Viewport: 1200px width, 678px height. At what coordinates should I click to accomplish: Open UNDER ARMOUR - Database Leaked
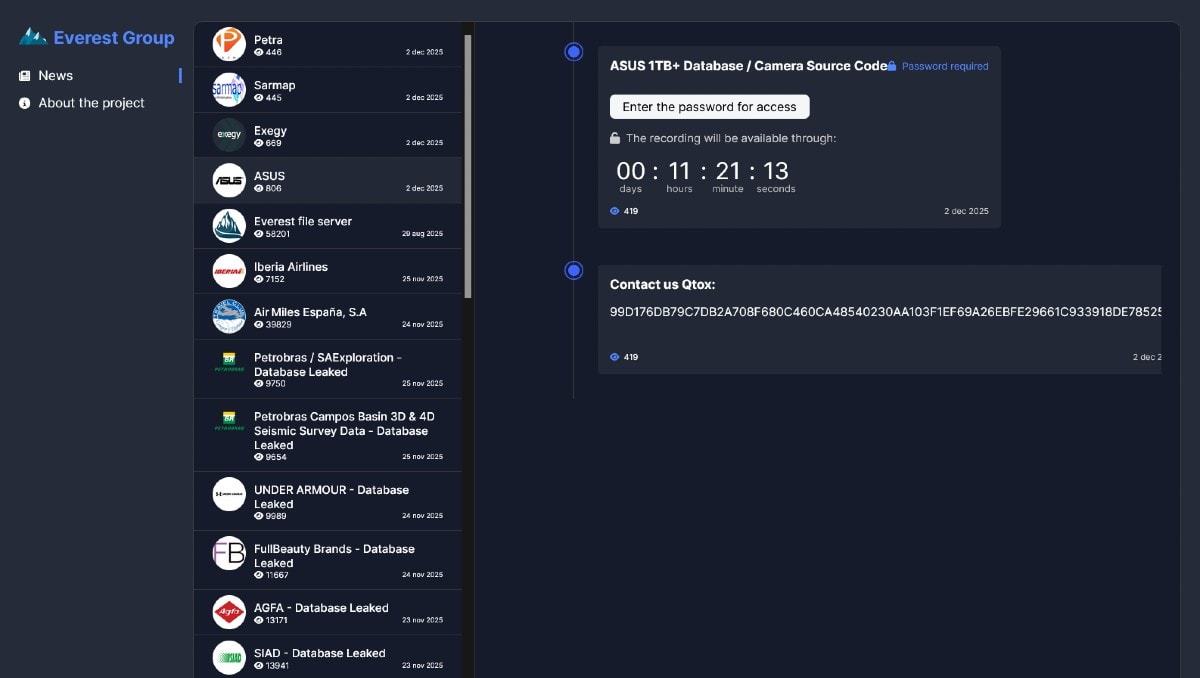328,501
